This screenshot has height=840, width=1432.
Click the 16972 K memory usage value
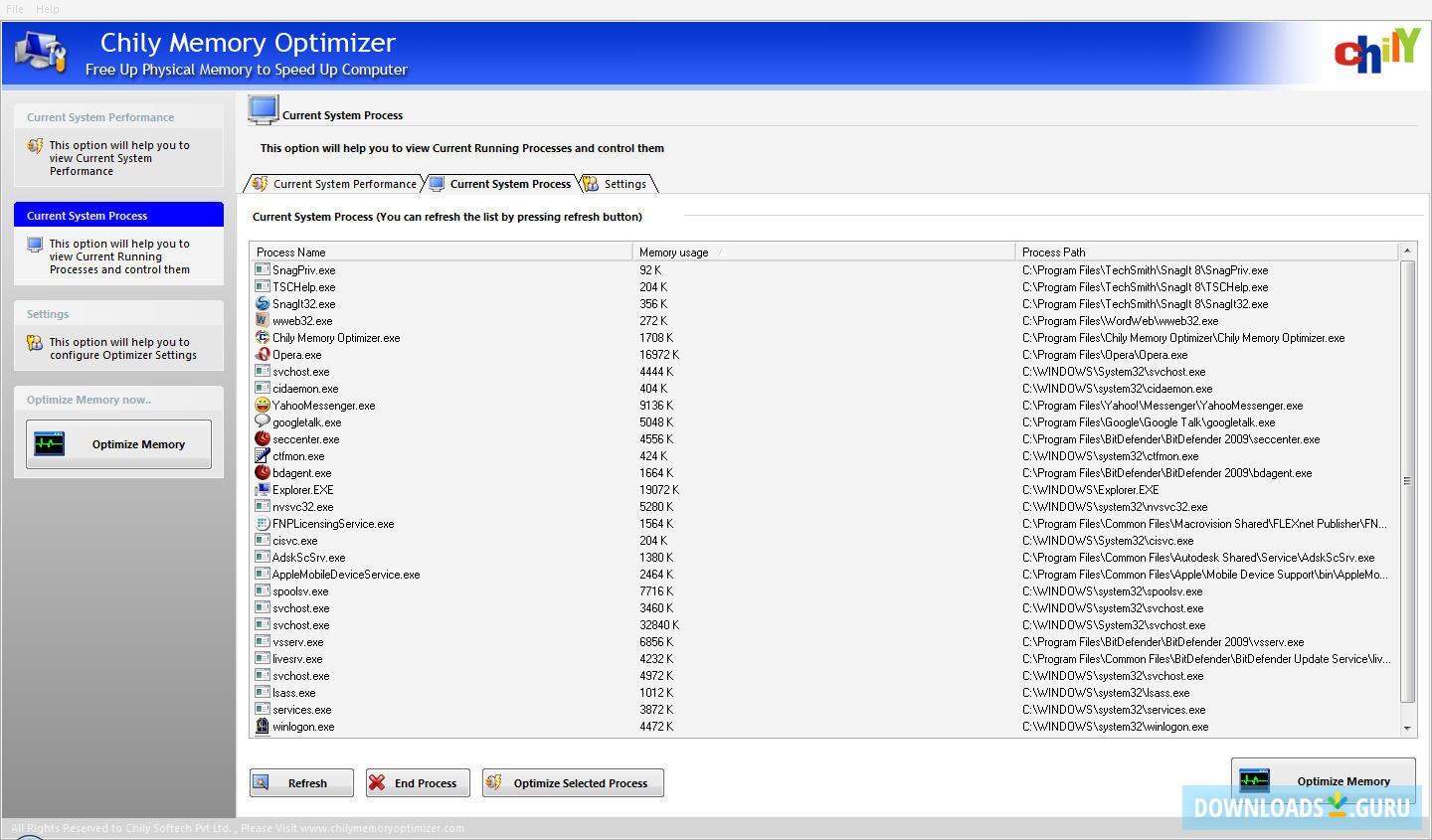click(x=659, y=355)
